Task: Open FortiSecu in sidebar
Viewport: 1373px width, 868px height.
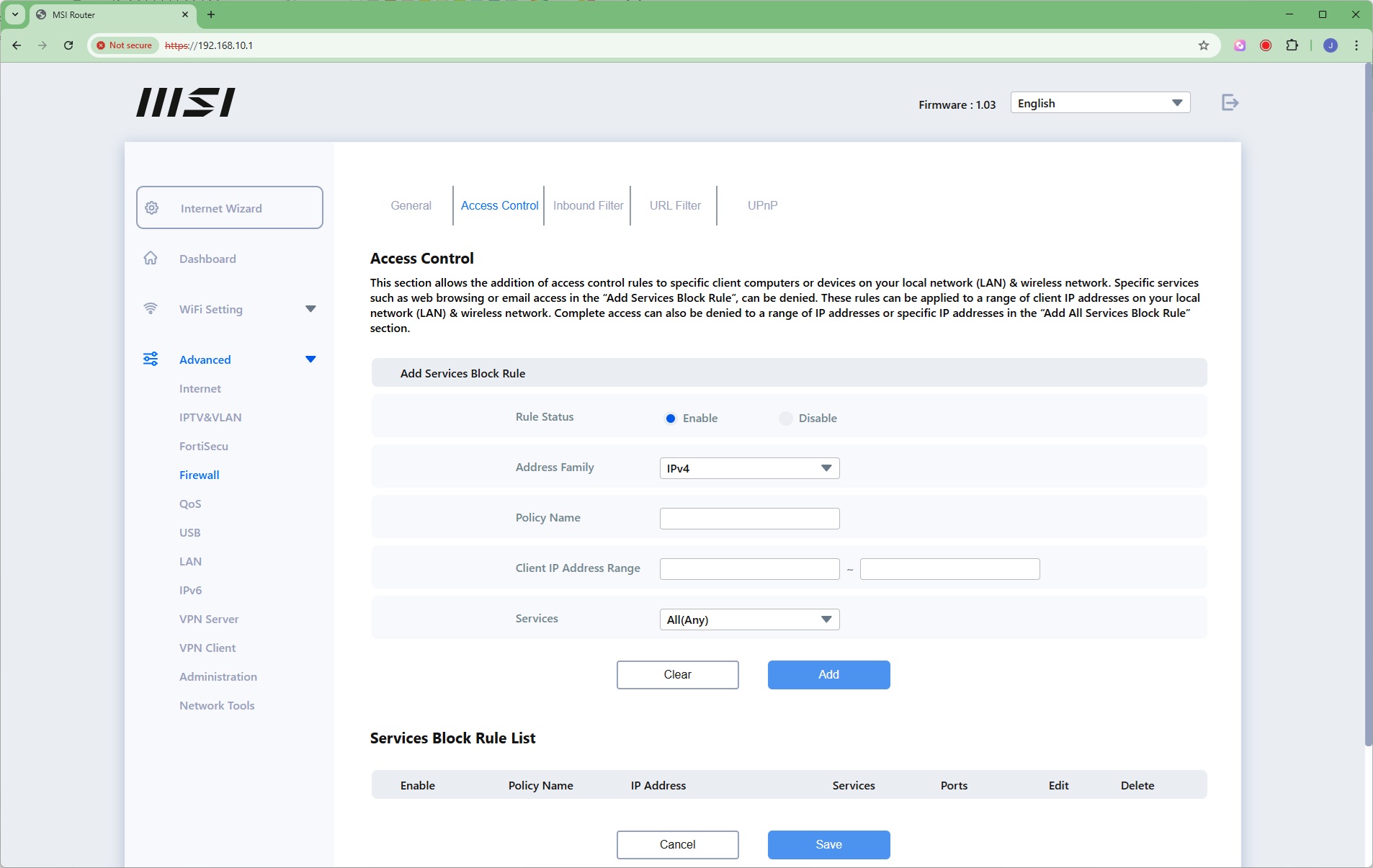Action: click(x=204, y=446)
